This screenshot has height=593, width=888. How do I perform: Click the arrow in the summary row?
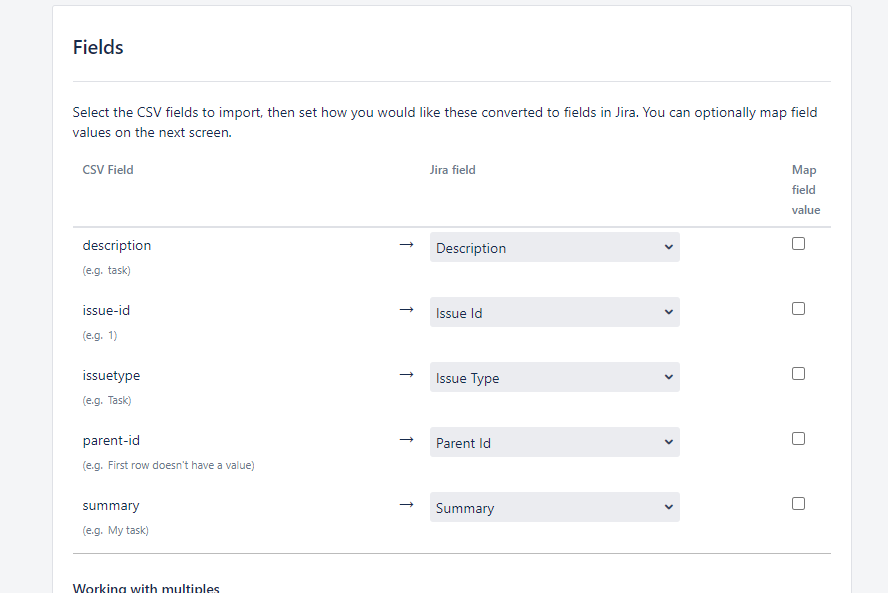tap(406, 505)
